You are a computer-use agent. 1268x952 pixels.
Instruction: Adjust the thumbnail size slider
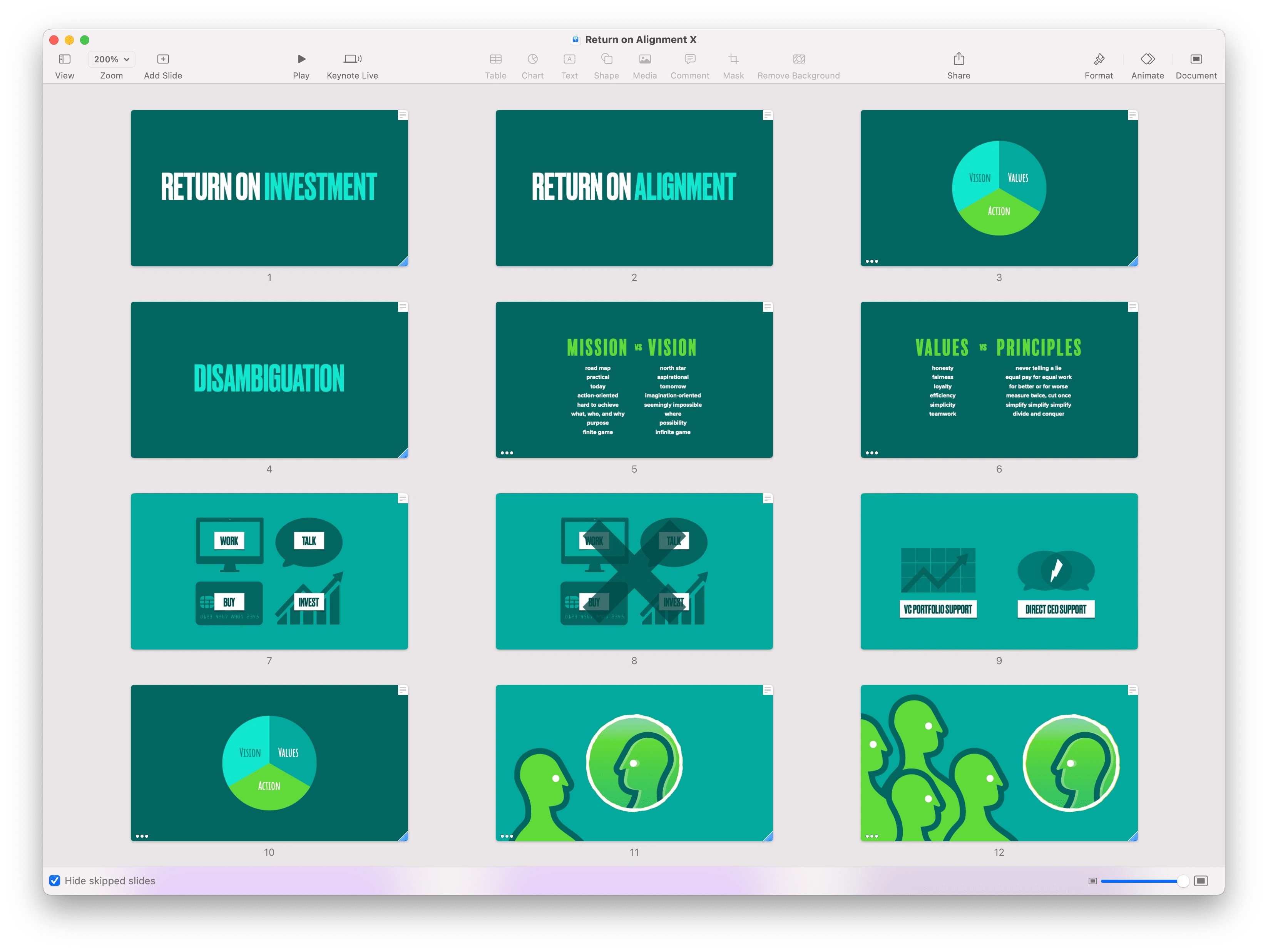coord(1145,881)
